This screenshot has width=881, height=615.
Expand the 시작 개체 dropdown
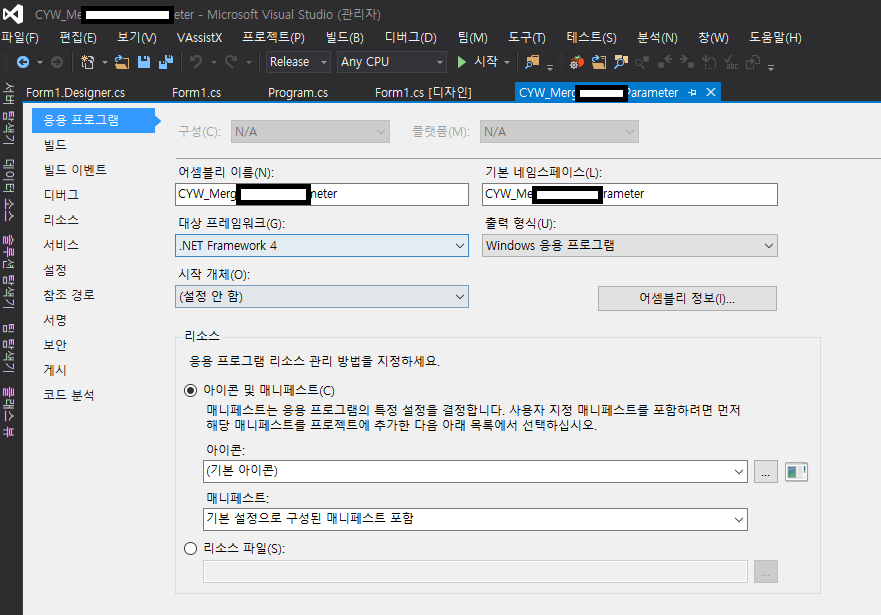tap(322, 297)
